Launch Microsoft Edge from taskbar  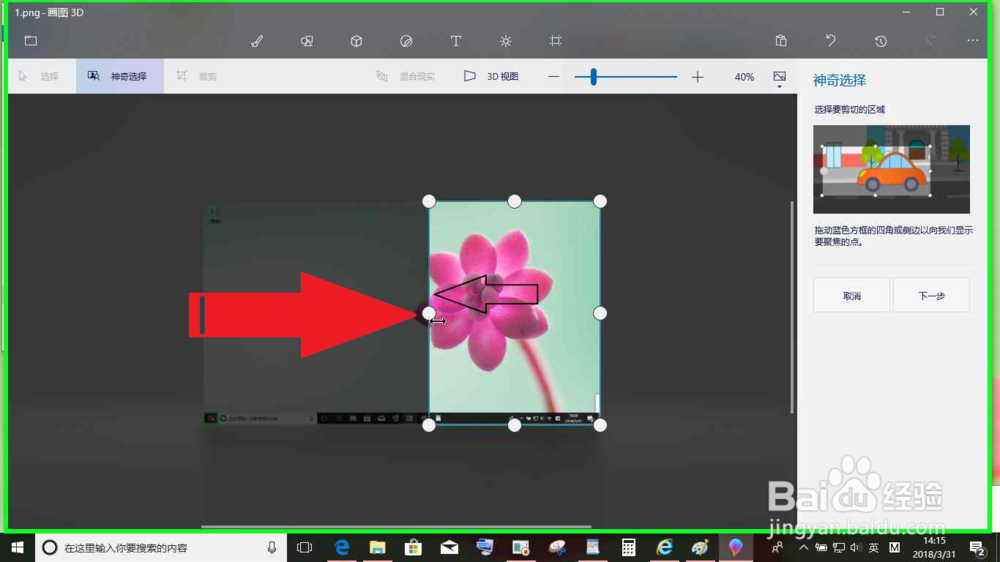(342, 547)
